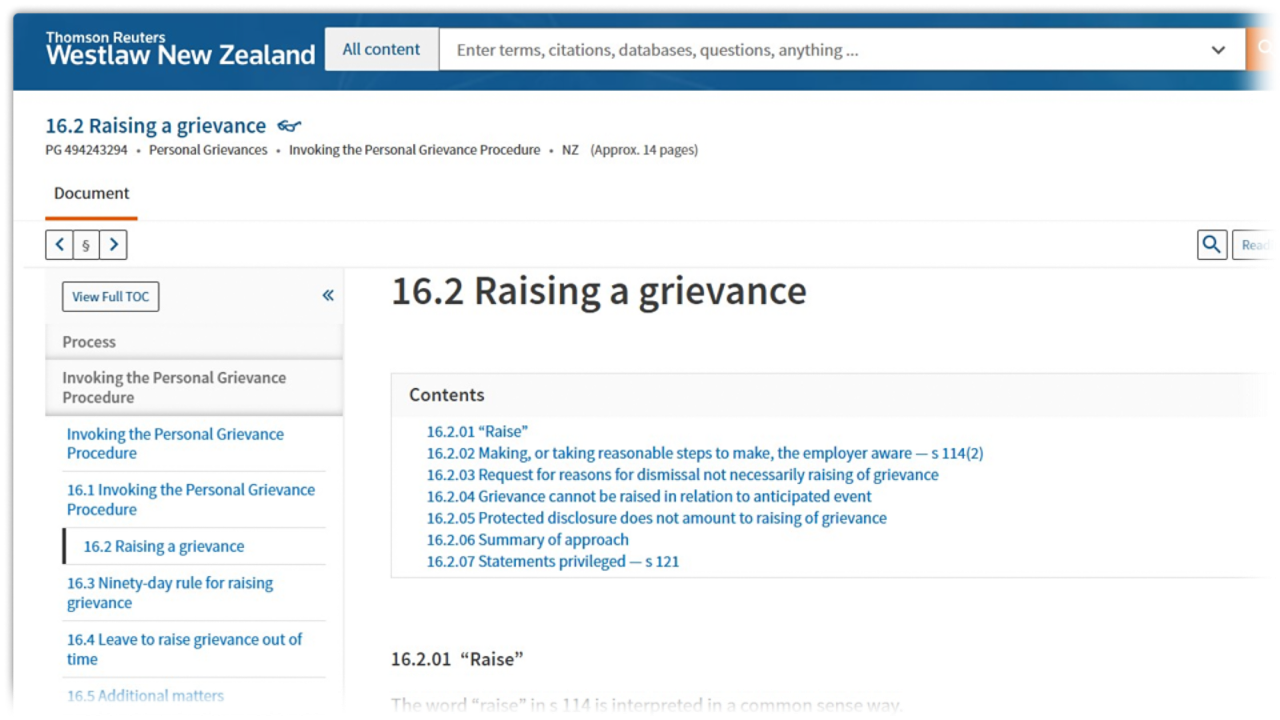Click the glasses icon beside document title

289,126
